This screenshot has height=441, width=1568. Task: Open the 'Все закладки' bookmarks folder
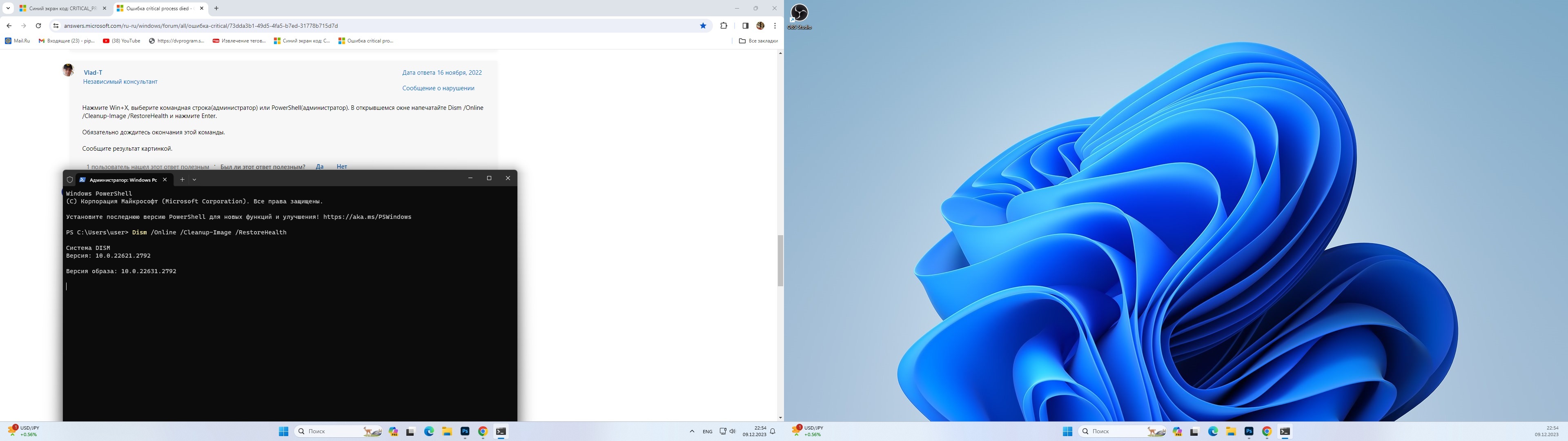(758, 41)
